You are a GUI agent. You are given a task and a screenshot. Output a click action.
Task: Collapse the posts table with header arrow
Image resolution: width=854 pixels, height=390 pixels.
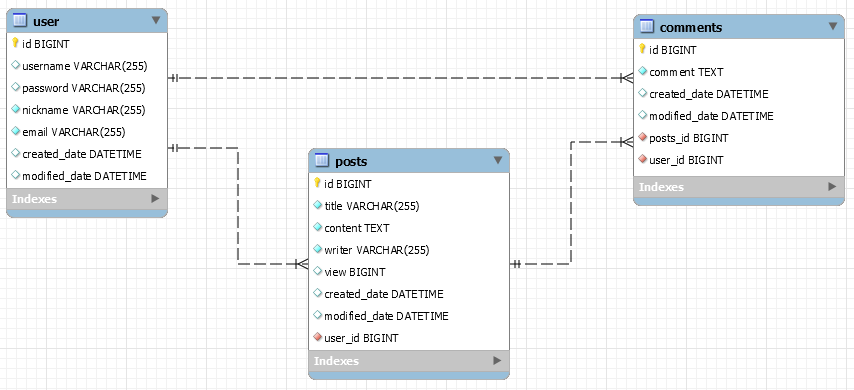498,160
